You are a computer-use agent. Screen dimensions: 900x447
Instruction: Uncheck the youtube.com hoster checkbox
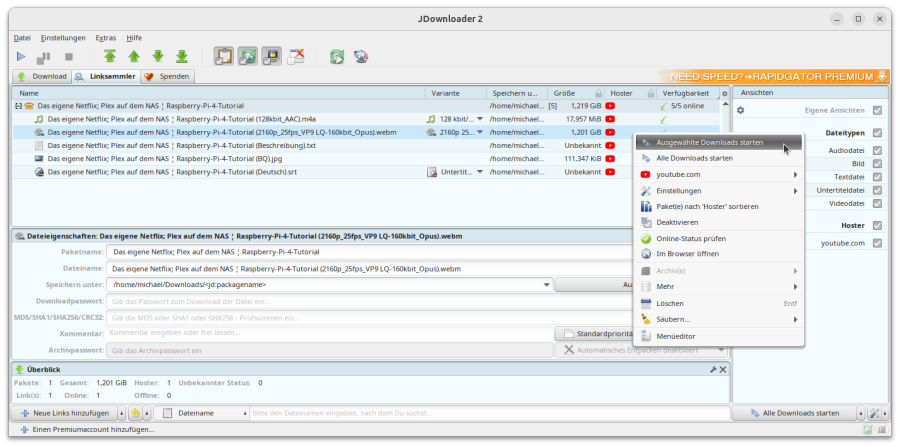[x=877, y=243]
